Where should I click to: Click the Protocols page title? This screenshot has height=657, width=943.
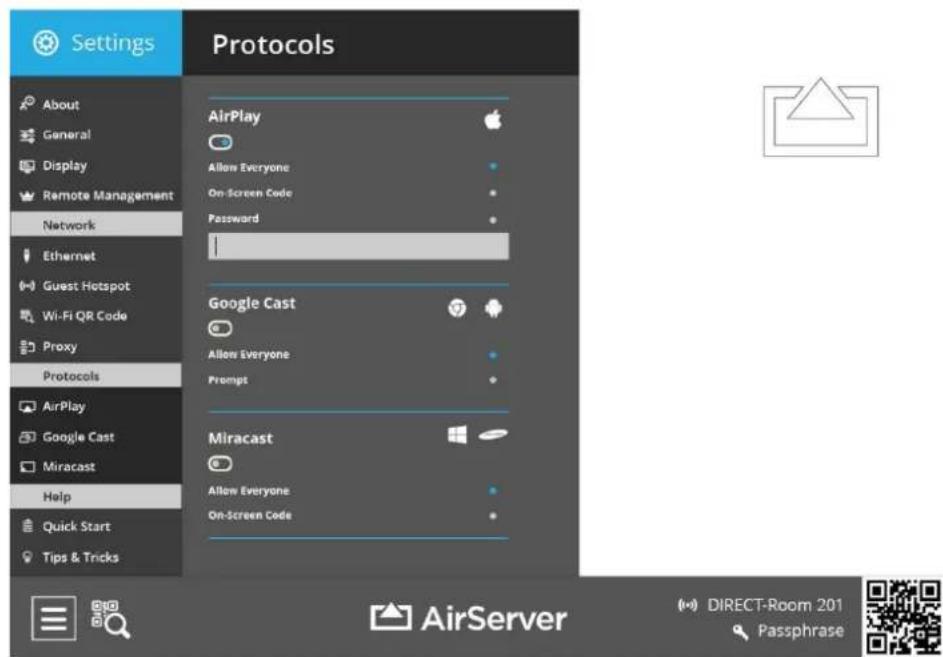[273, 45]
